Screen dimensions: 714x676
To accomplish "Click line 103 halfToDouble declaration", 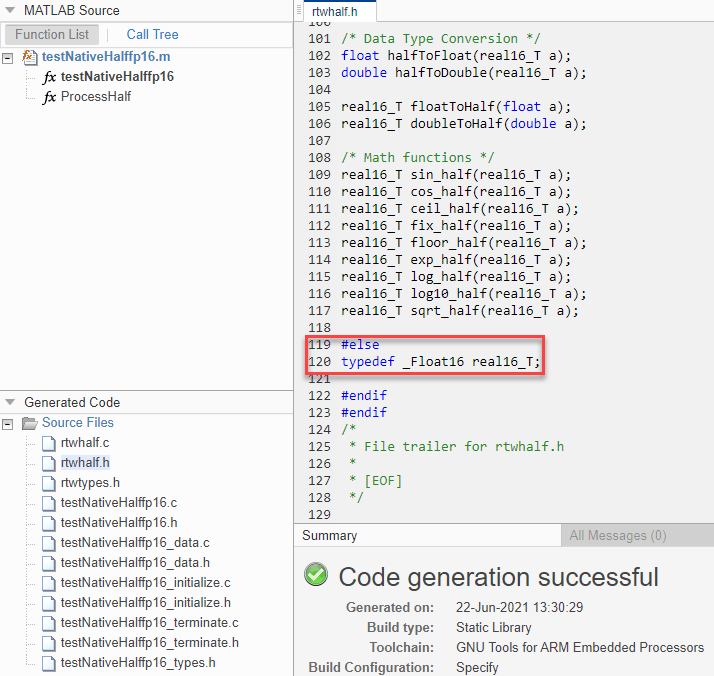I will [464, 73].
